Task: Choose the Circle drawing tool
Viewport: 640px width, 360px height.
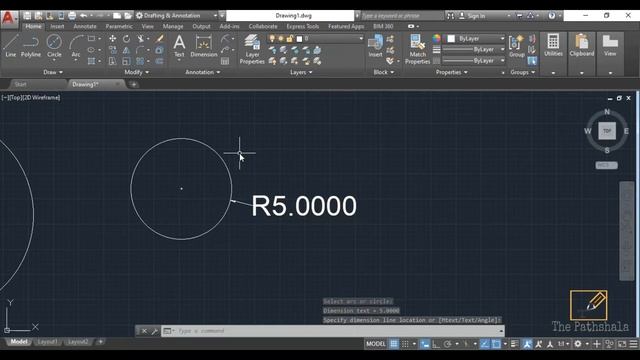Action: pos(54,46)
